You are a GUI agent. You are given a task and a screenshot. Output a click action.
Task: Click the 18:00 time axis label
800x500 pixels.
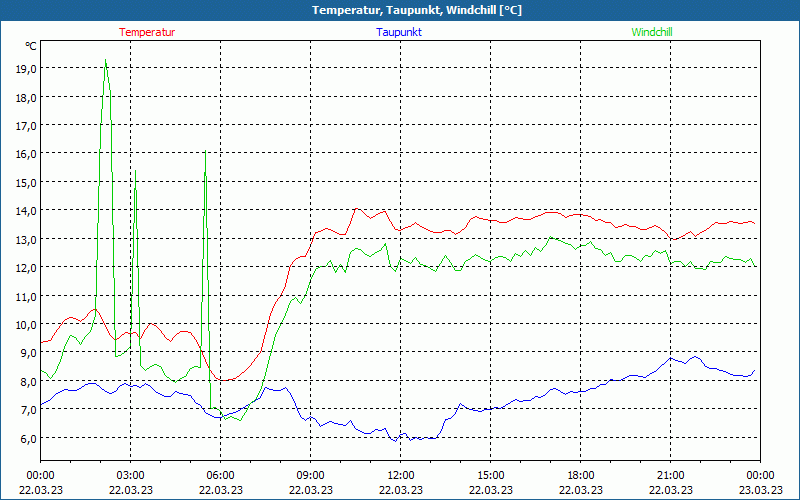[x=581, y=476]
